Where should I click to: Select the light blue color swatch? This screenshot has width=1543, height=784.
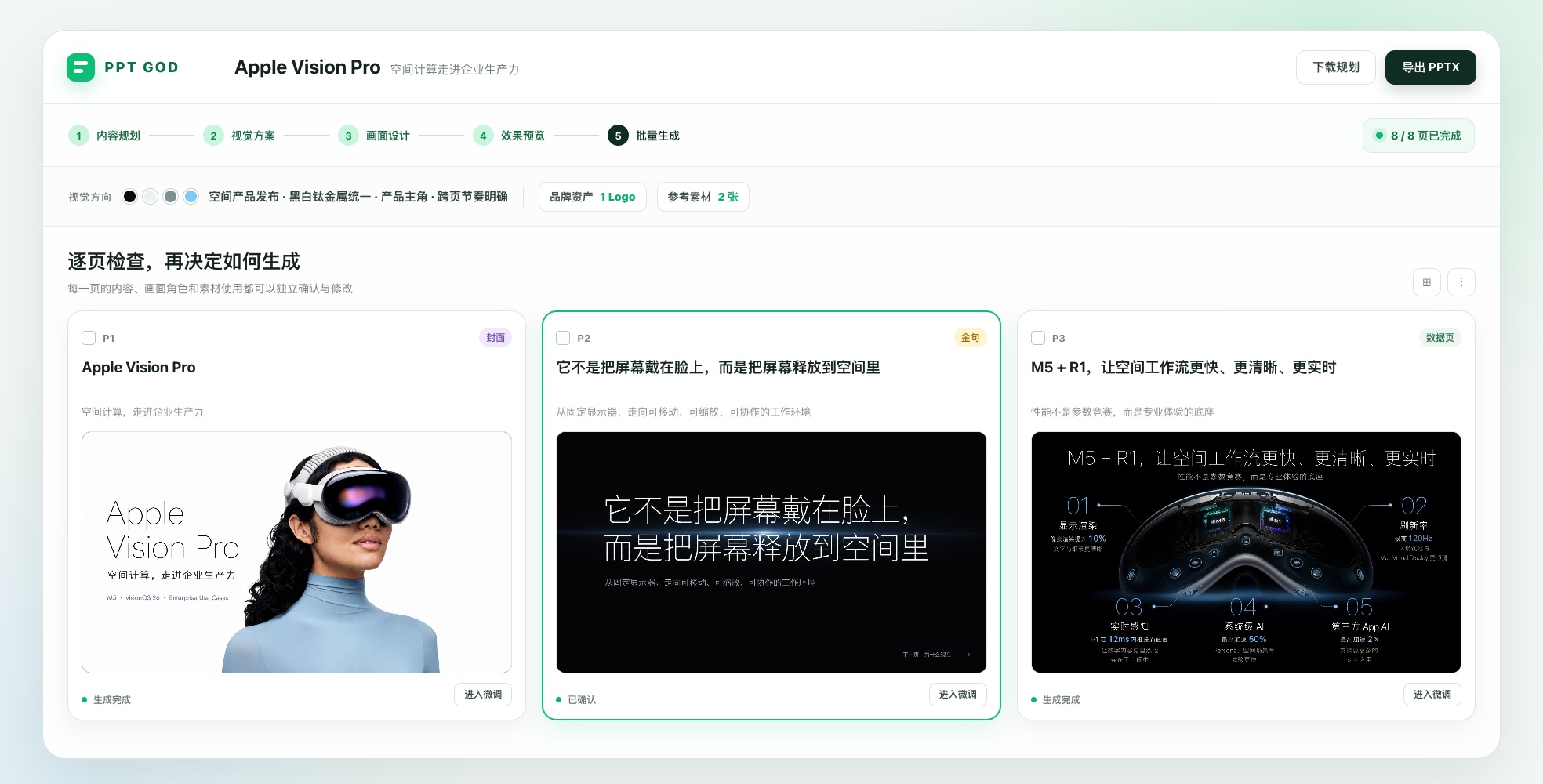[191, 197]
